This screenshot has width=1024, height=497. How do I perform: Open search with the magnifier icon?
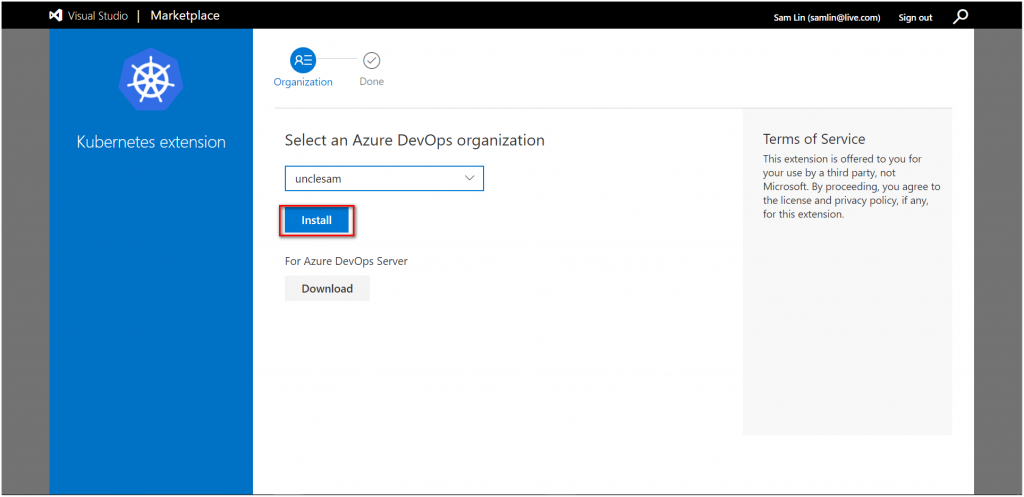[960, 16]
